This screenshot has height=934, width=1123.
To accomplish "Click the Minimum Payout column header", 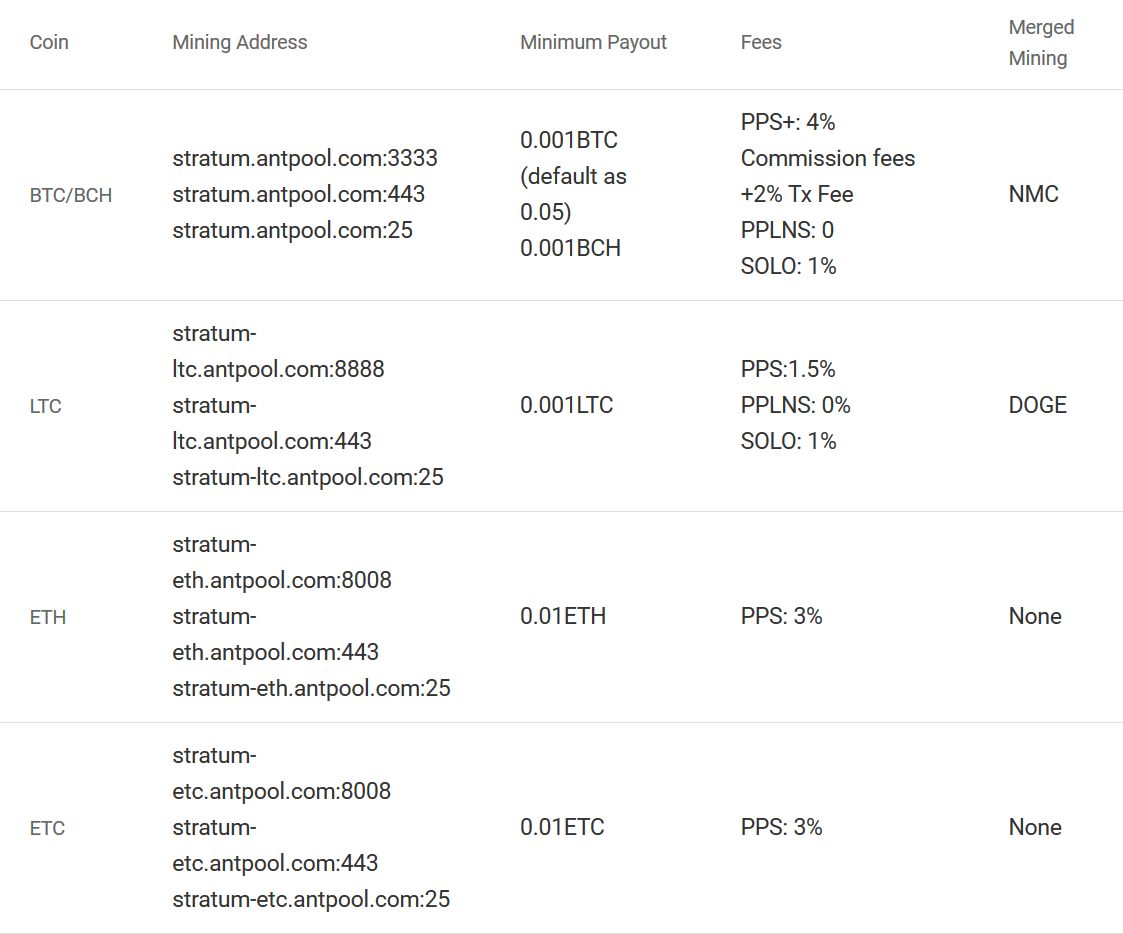I will 593,43.
